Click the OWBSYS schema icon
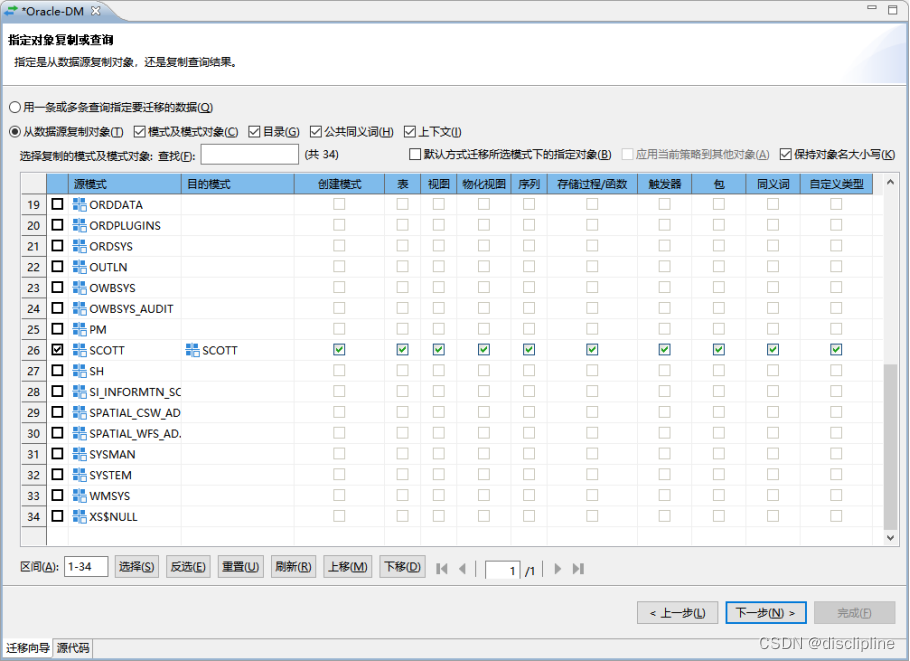 point(80,288)
